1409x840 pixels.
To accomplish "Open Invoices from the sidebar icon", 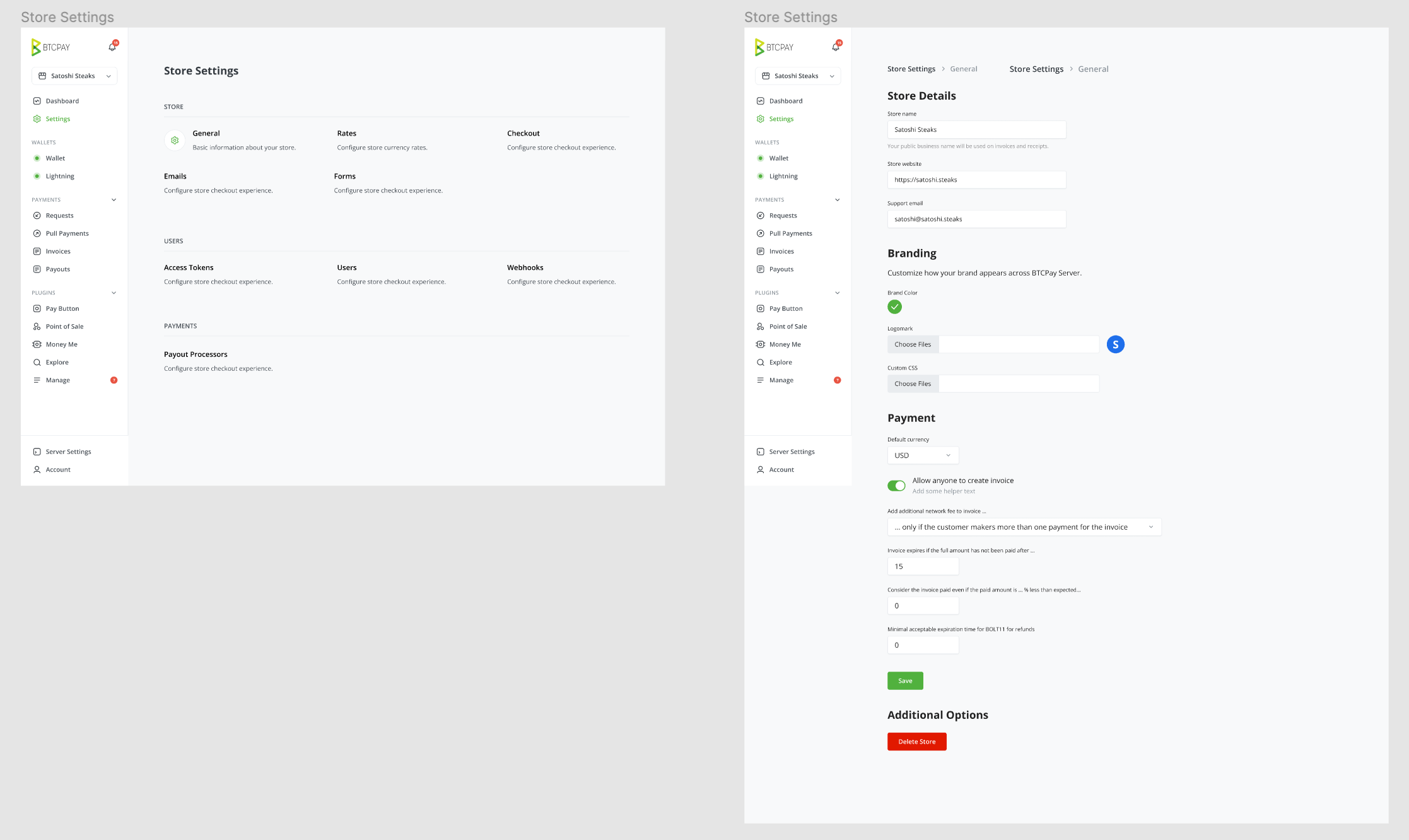I will 37,251.
